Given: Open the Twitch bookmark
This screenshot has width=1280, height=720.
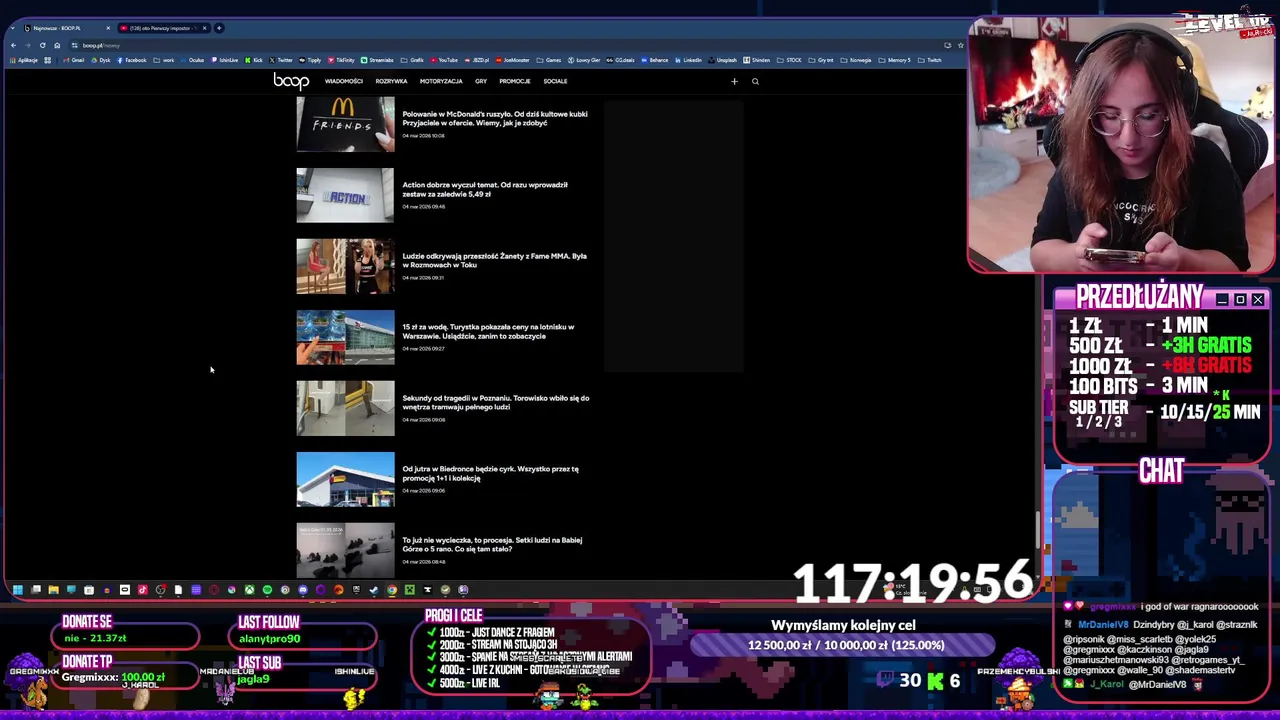Looking at the screenshot, I should point(930,60).
